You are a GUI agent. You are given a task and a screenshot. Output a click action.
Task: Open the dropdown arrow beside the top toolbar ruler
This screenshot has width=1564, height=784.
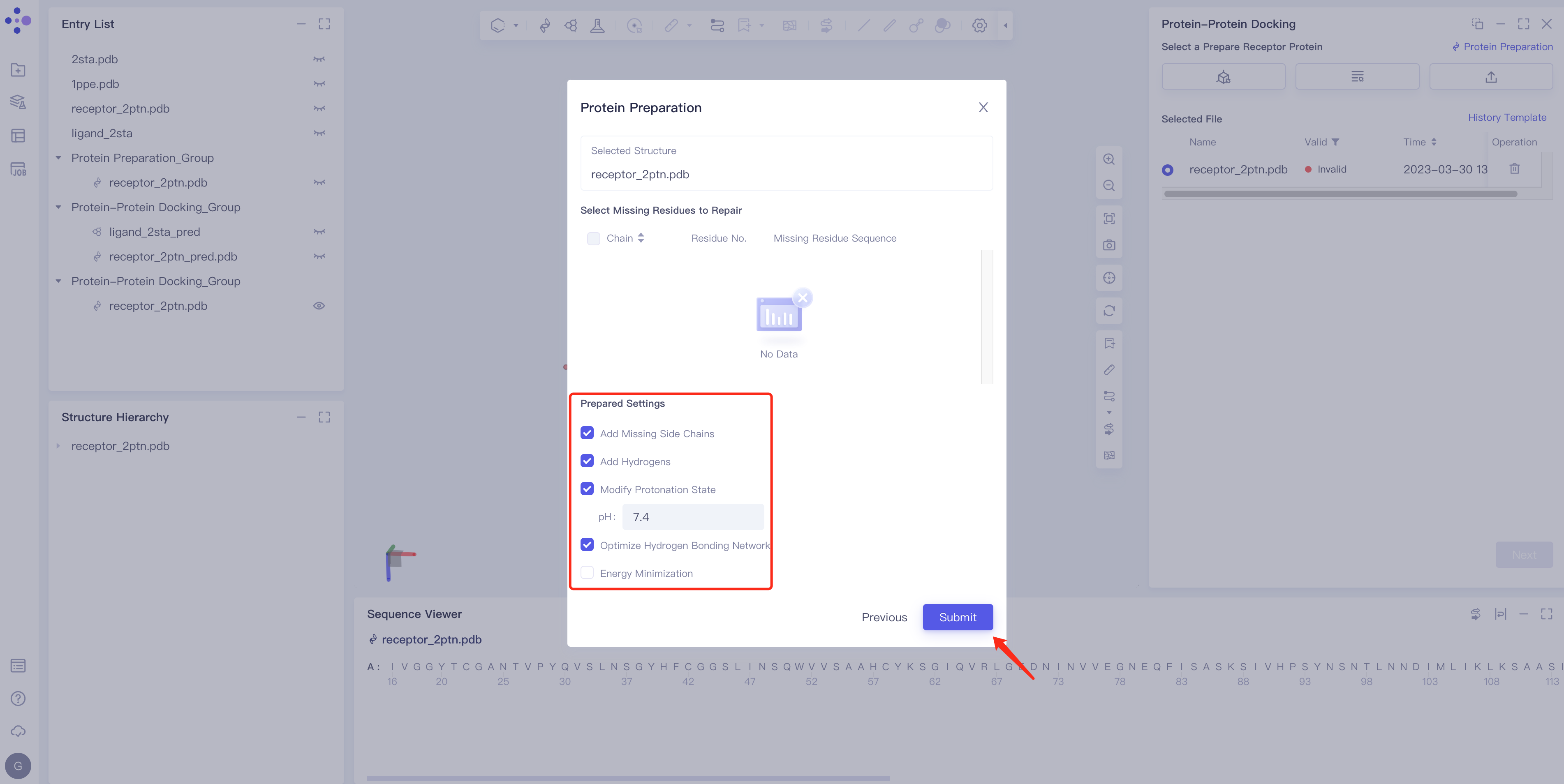(689, 25)
